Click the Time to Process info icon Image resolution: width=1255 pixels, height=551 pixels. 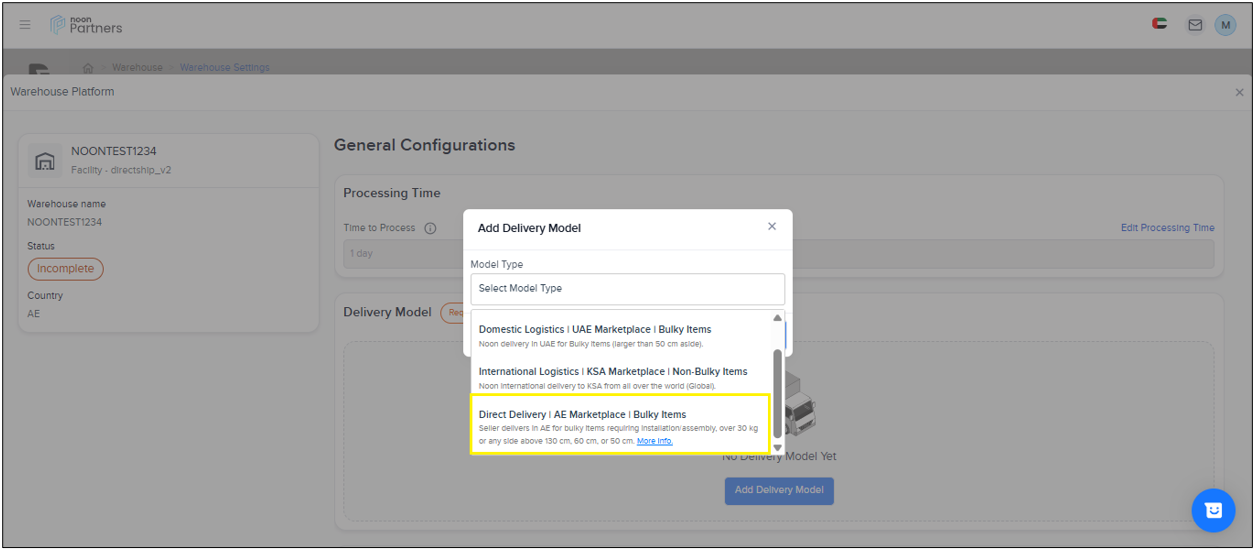pos(430,228)
